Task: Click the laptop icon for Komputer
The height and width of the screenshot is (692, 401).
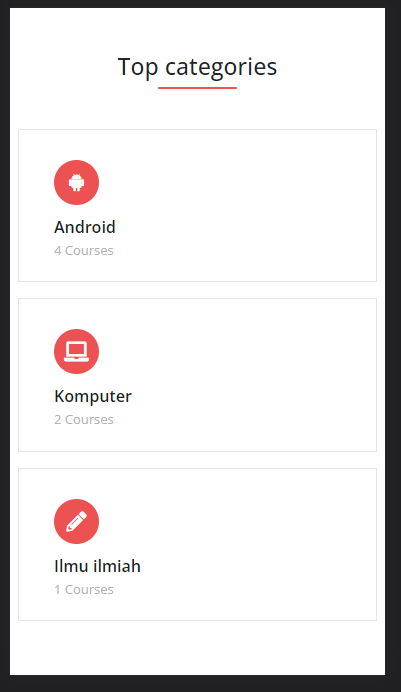Action: point(76,352)
